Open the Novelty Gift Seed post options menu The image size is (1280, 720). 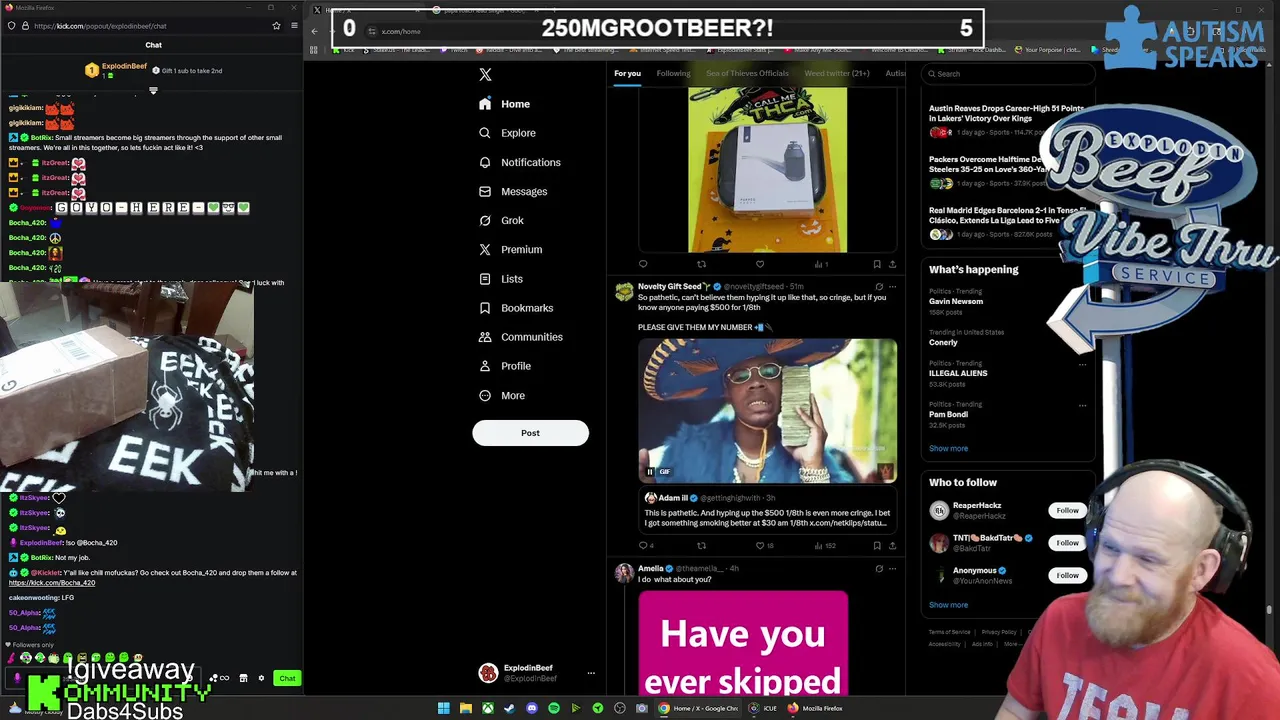[892, 287]
